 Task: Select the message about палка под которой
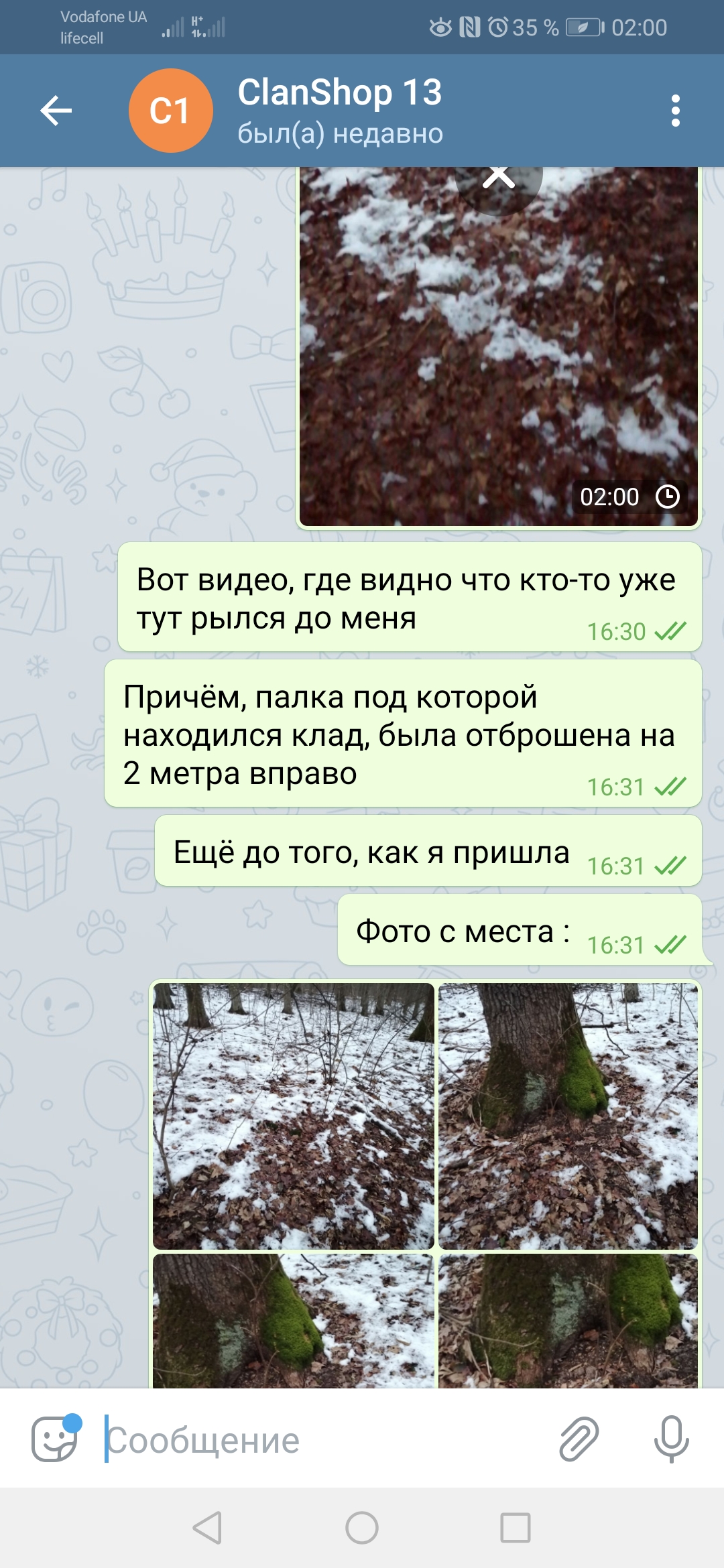(403, 734)
